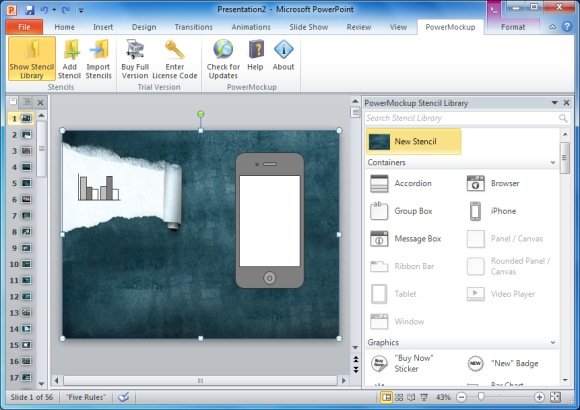This screenshot has width=580, height=410.
Task: Click the Undo icon
Action: point(44,10)
